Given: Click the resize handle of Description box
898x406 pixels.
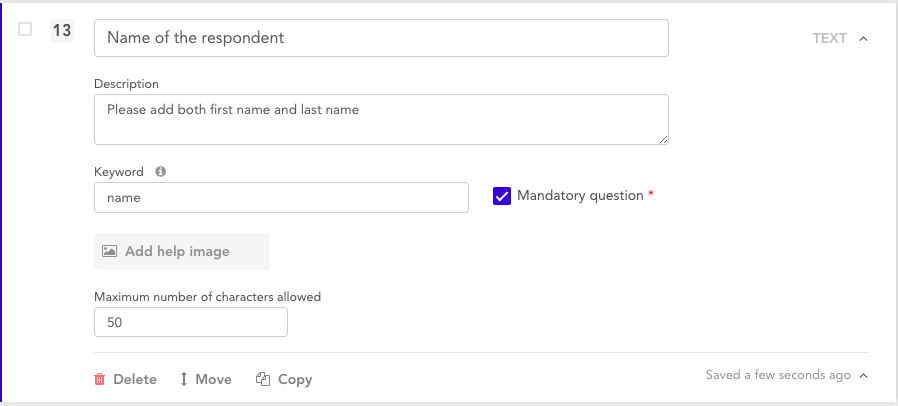Looking at the screenshot, I should (x=662, y=139).
